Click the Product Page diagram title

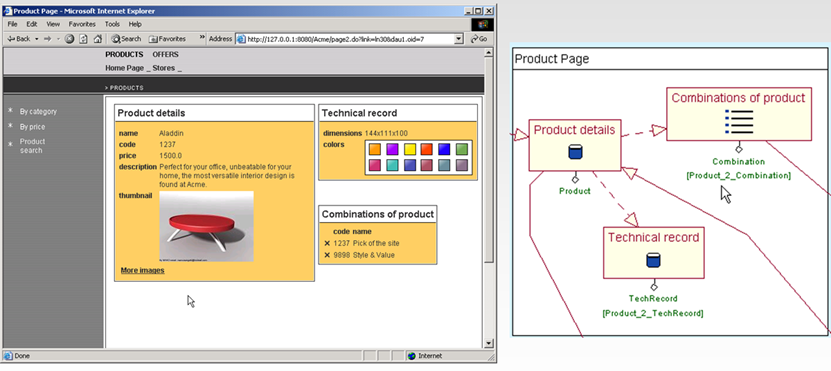(x=552, y=59)
